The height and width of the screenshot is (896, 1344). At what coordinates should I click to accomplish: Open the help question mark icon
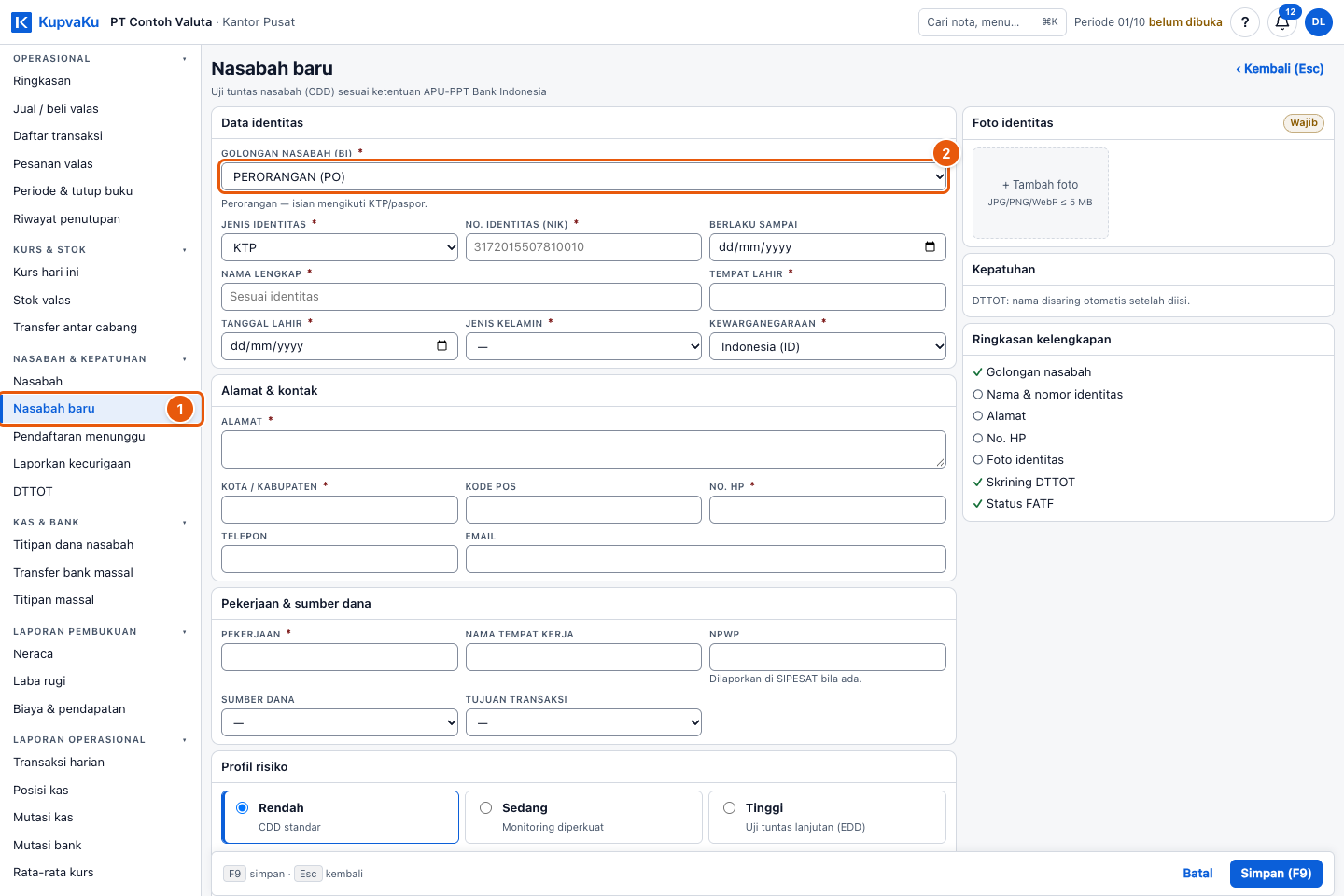point(1245,22)
